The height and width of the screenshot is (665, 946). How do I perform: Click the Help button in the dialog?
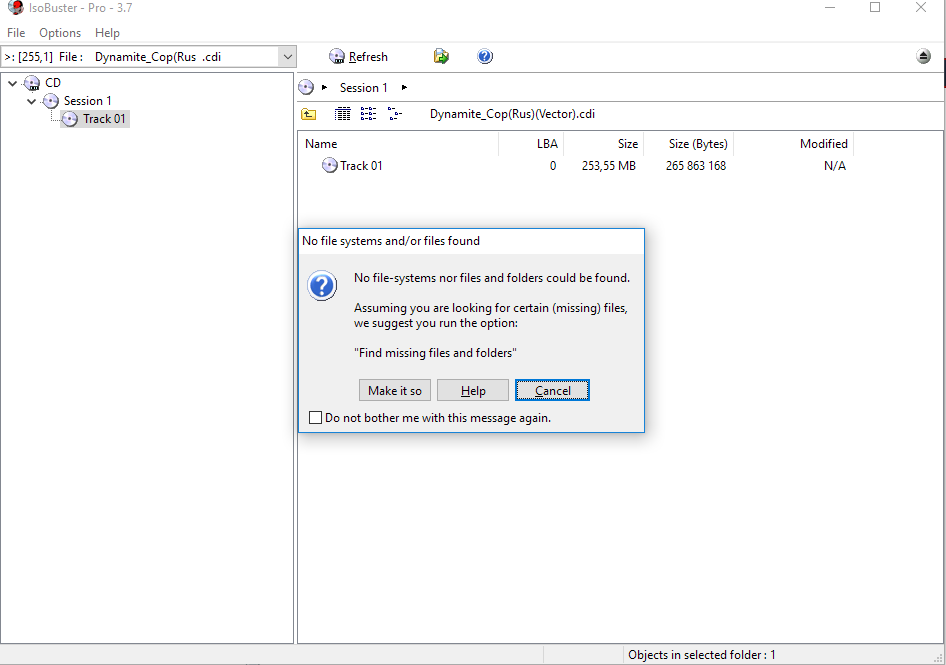(473, 390)
